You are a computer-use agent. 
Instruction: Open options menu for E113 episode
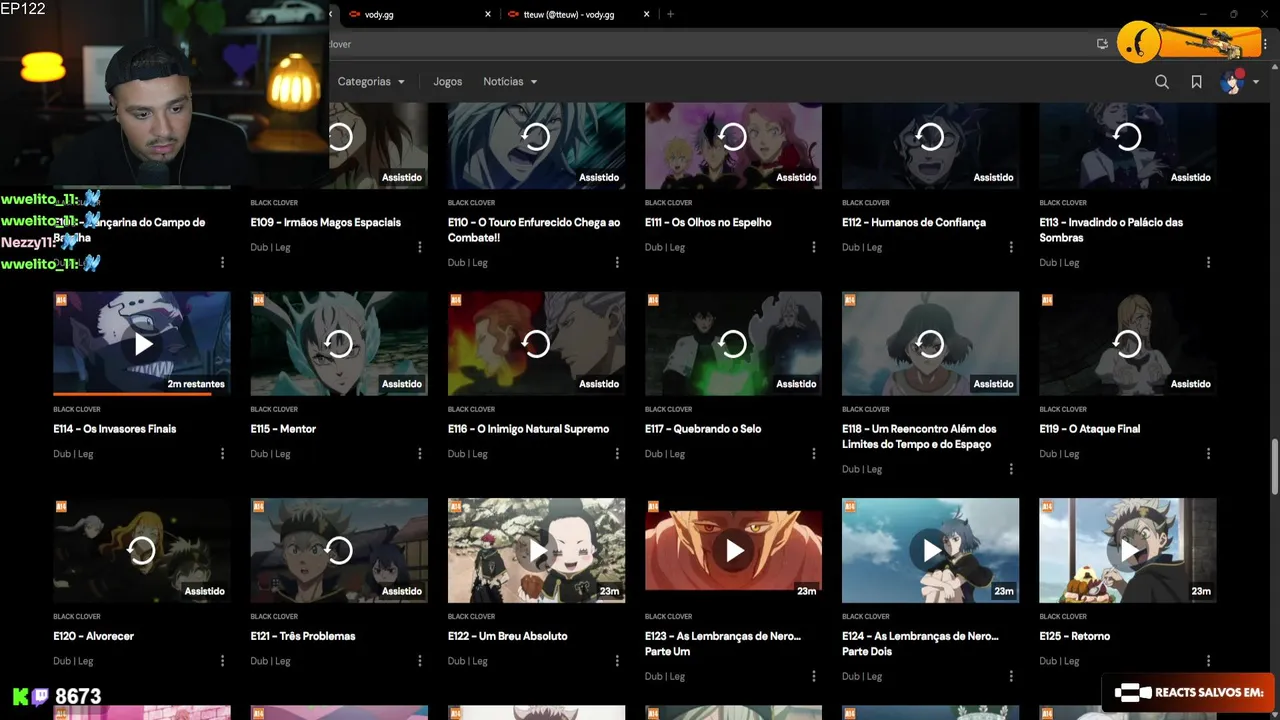click(x=1208, y=262)
